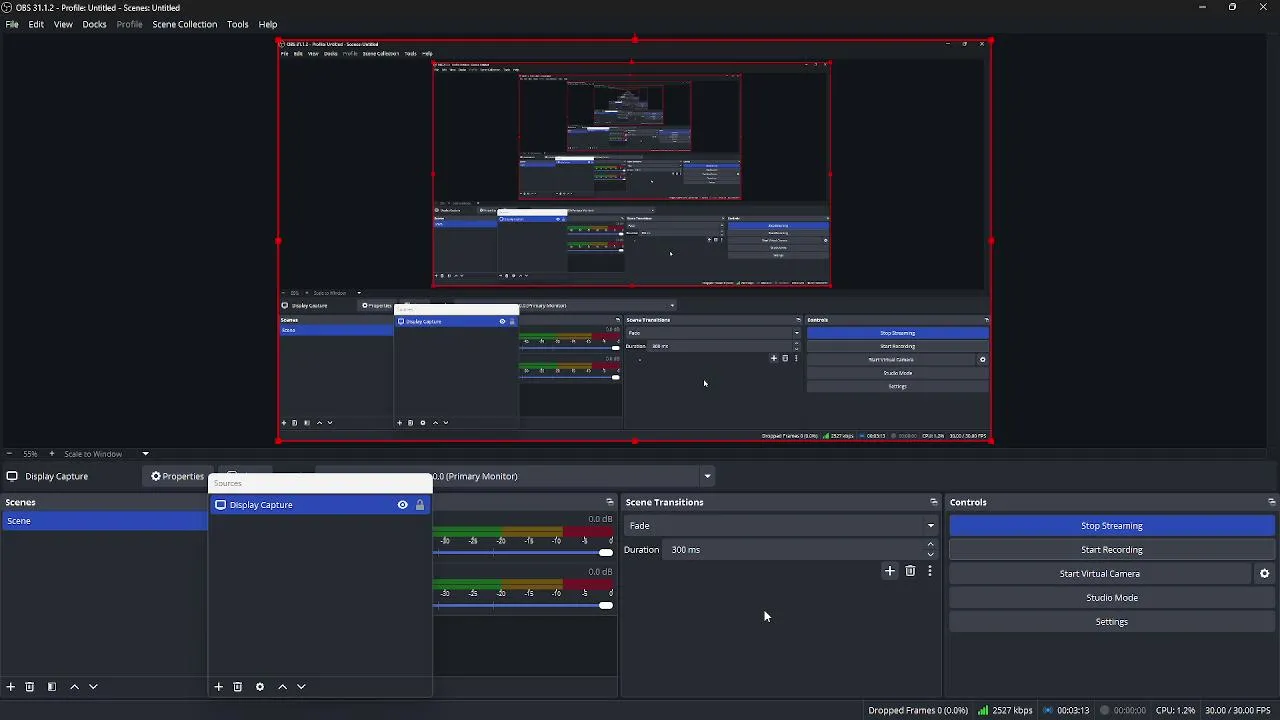The image size is (1280, 720).
Task: Decrease transition duration with down stepper
Action: point(931,554)
